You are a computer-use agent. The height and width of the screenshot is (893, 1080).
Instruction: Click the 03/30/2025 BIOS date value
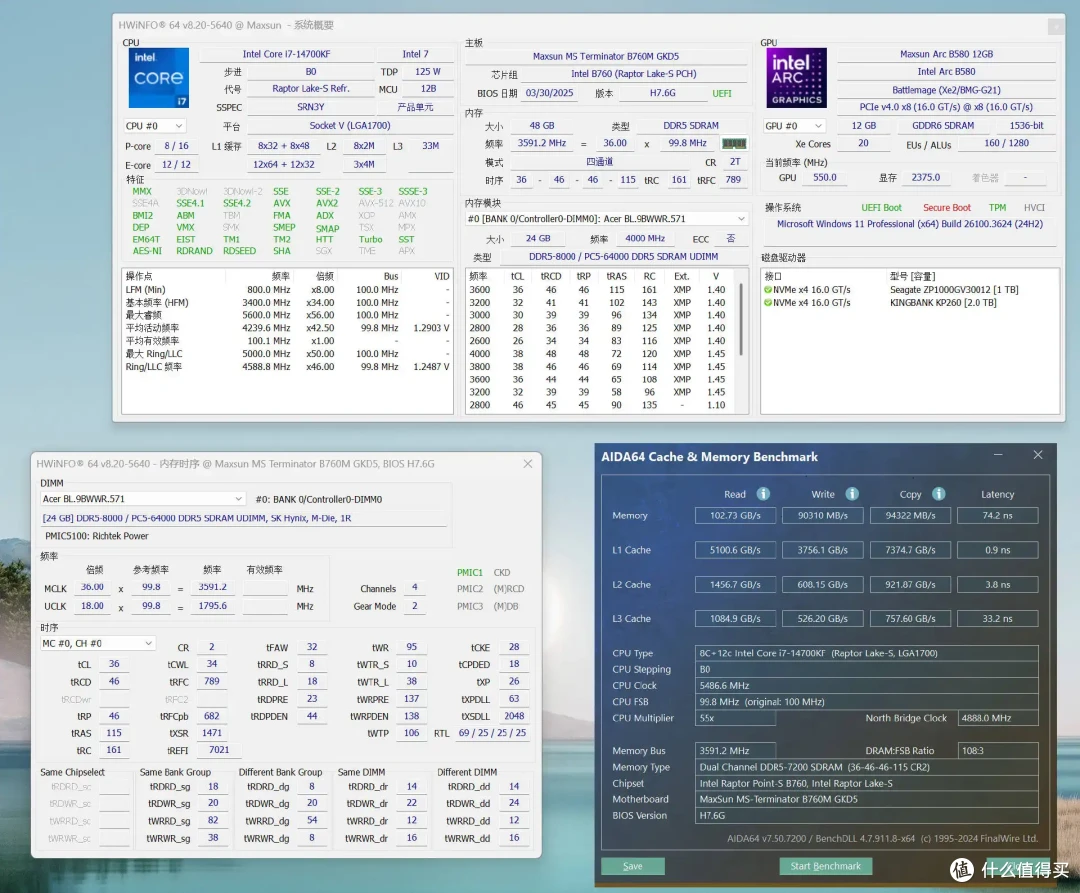(x=549, y=93)
